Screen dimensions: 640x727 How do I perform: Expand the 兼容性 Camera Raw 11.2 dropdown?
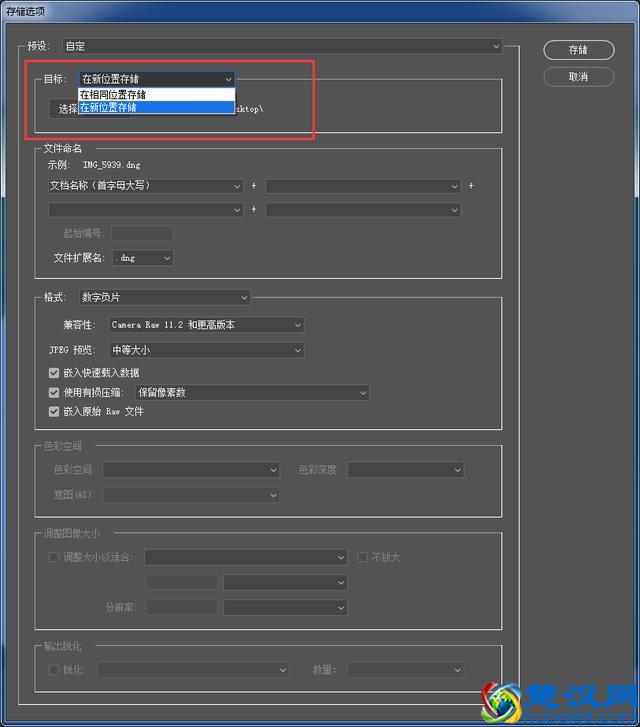[205, 325]
